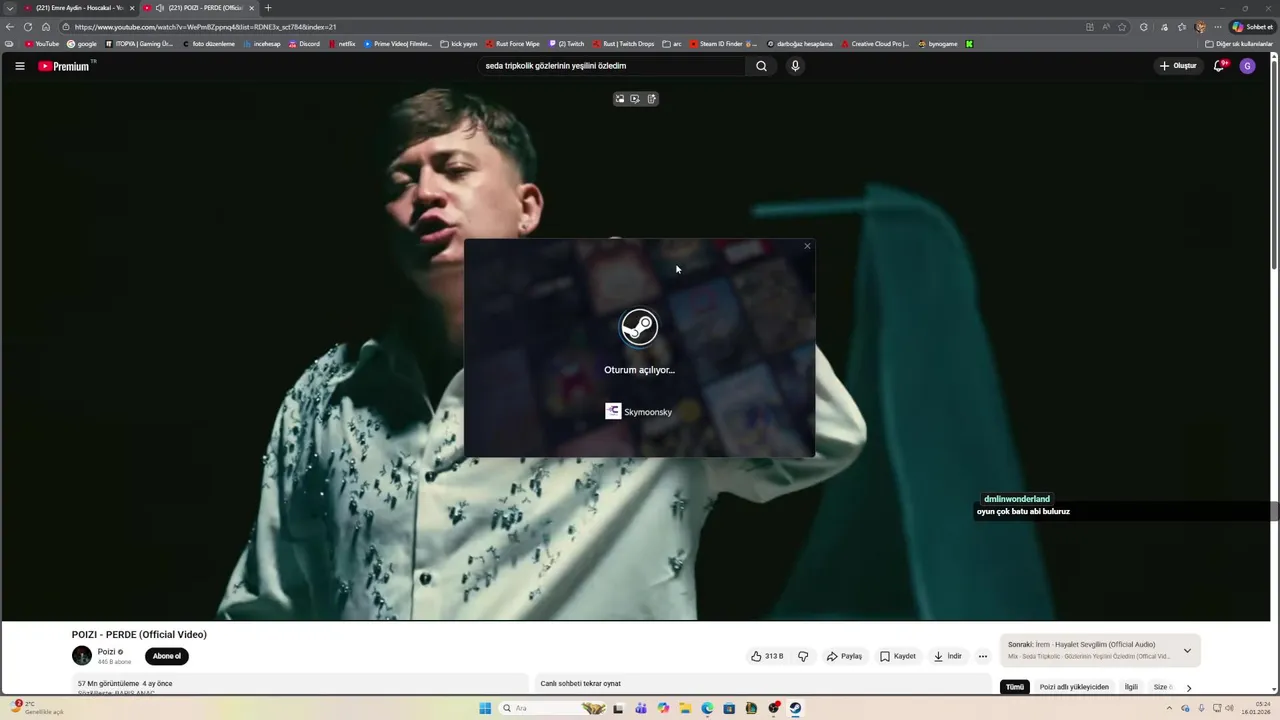Open the arc bookmarks folder

tap(672, 44)
